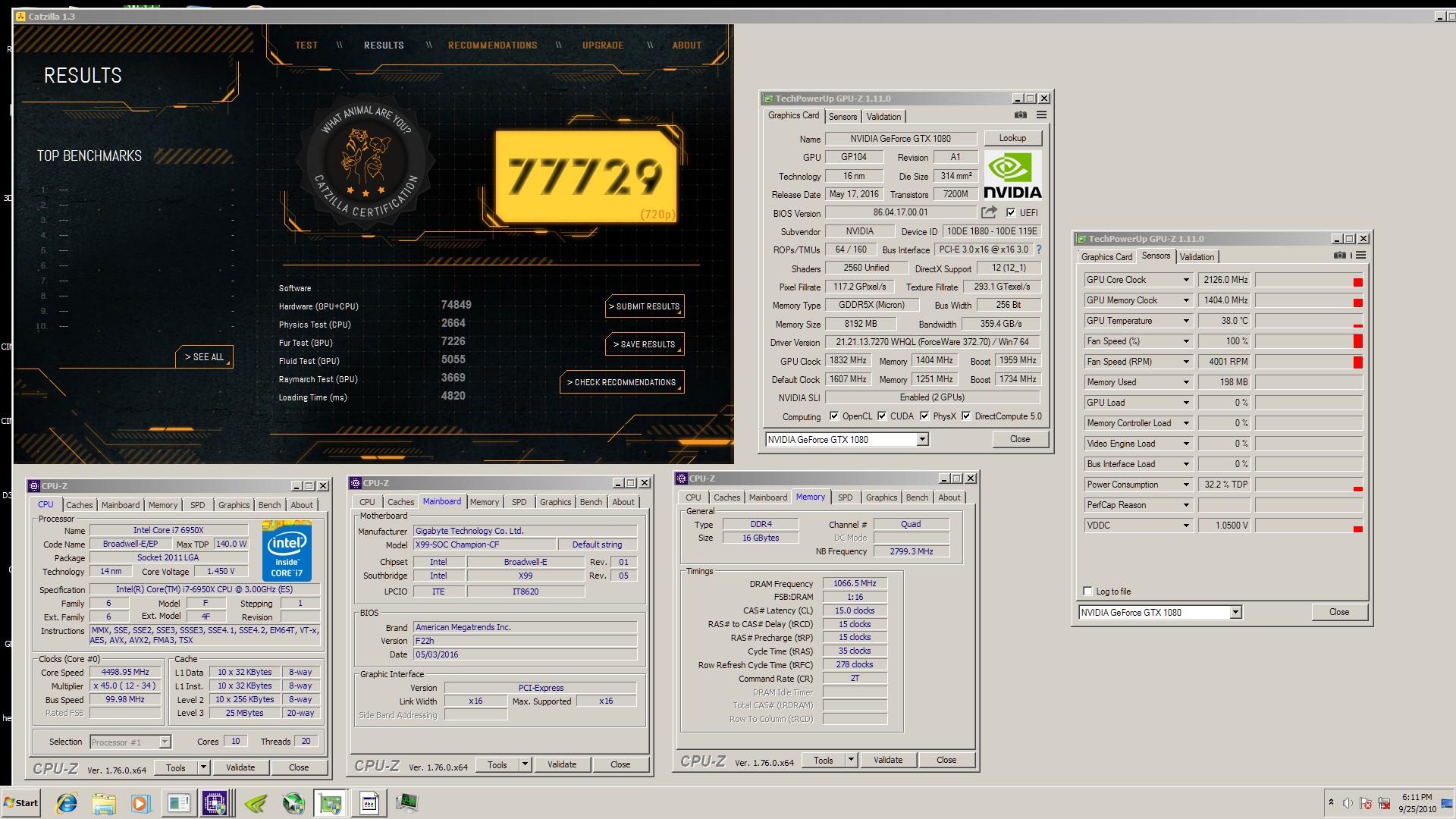Open Bench tab in CPU-Z Mainboard window
1456x819 pixels.
(x=591, y=502)
